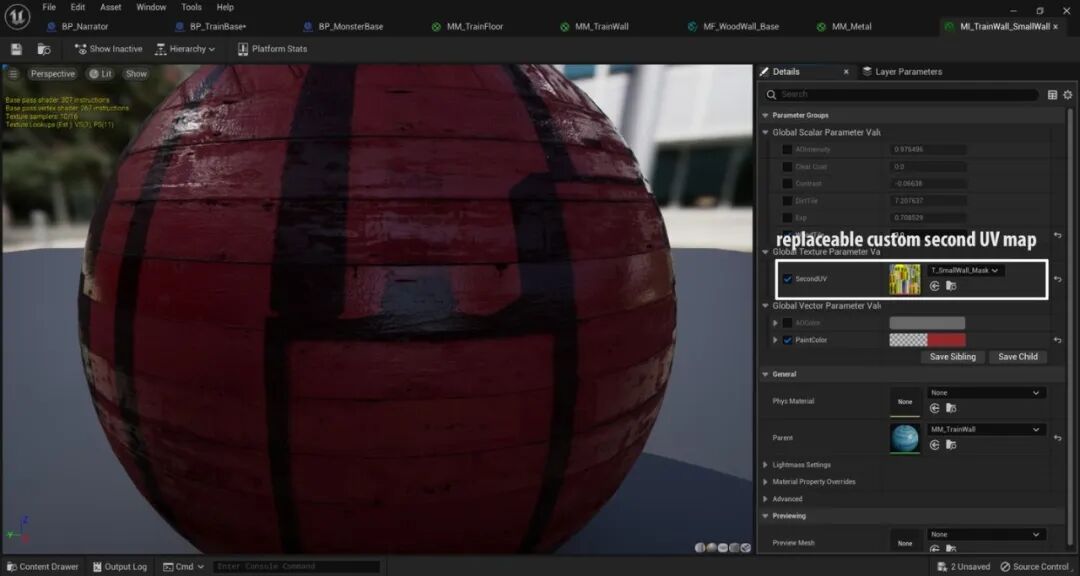Close the Details panel tab

click(x=846, y=72)
